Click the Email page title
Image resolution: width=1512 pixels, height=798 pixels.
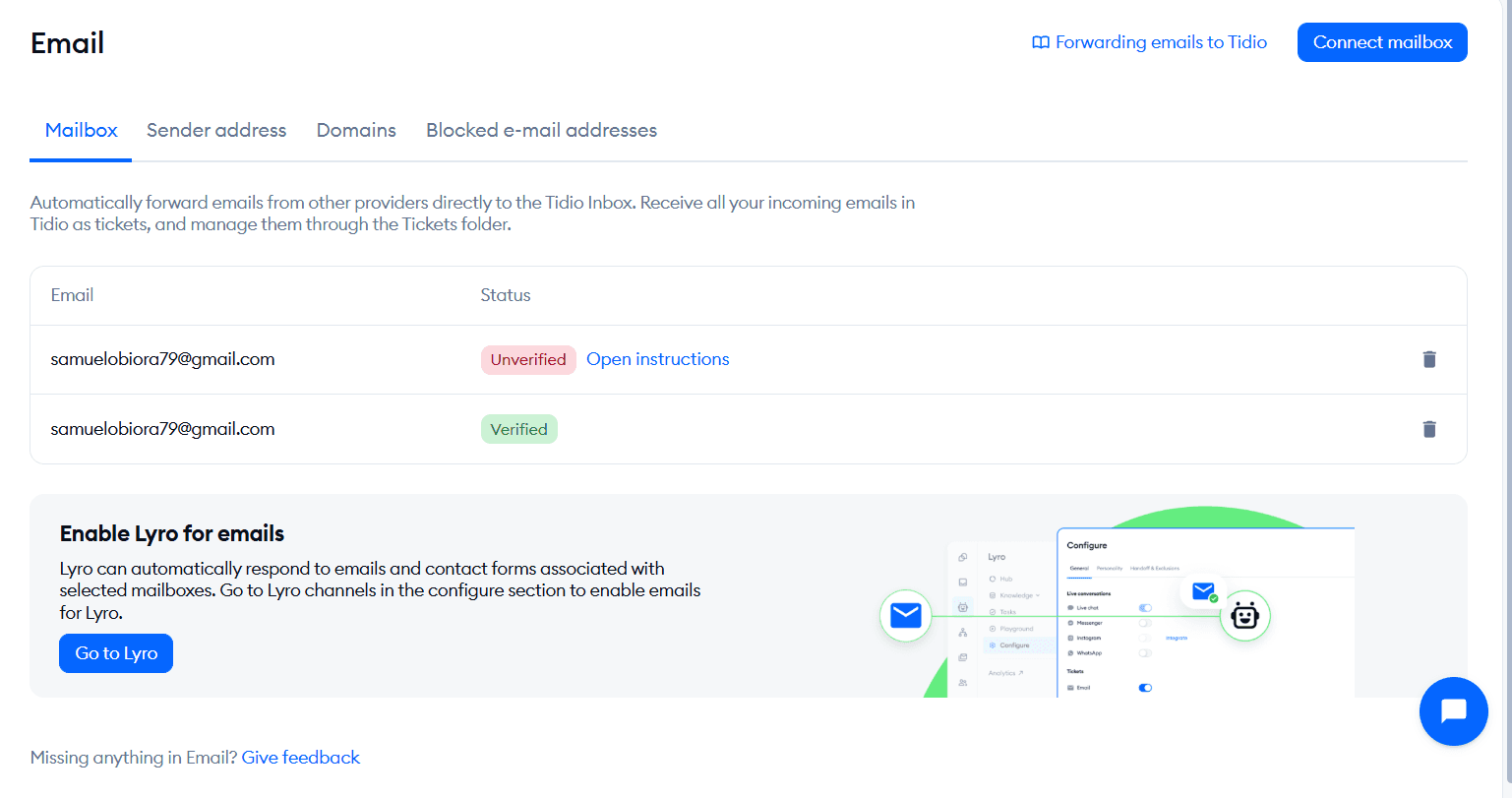(67, 43)
